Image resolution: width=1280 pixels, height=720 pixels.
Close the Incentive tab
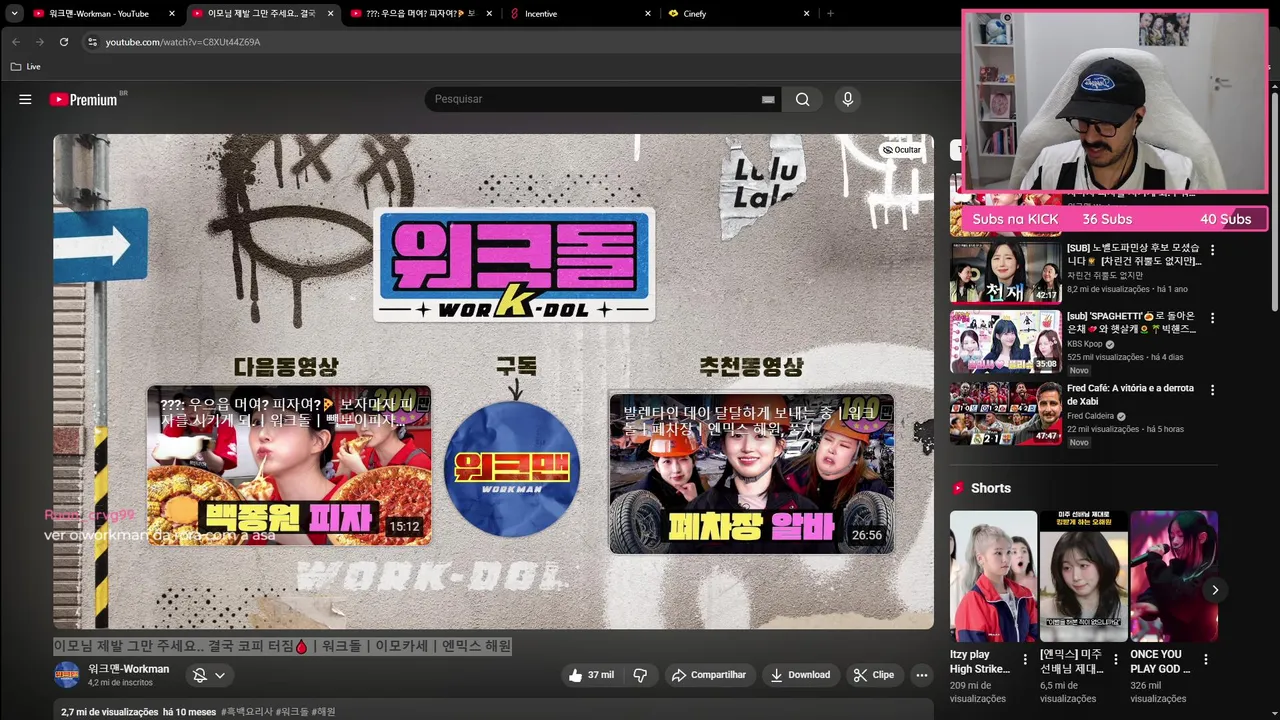648,14
